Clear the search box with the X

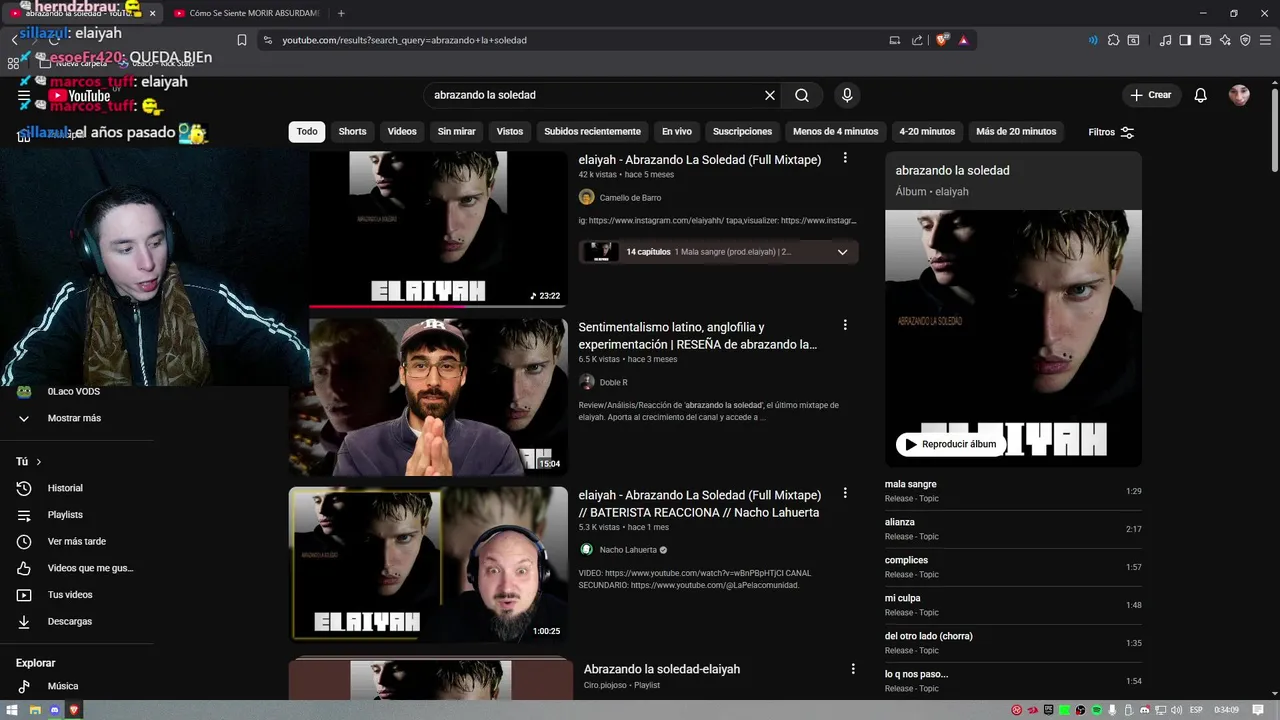(770, 95)
